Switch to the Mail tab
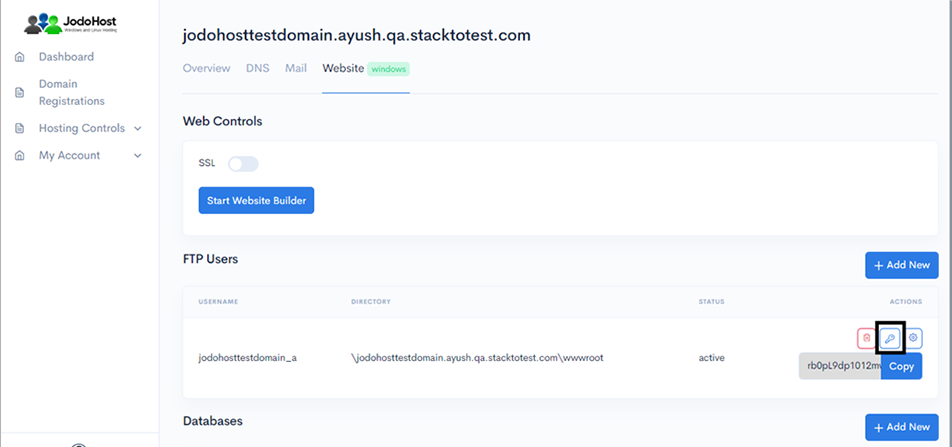The height and width of the screenshot is (447, 952). click(x=296, y=68)
